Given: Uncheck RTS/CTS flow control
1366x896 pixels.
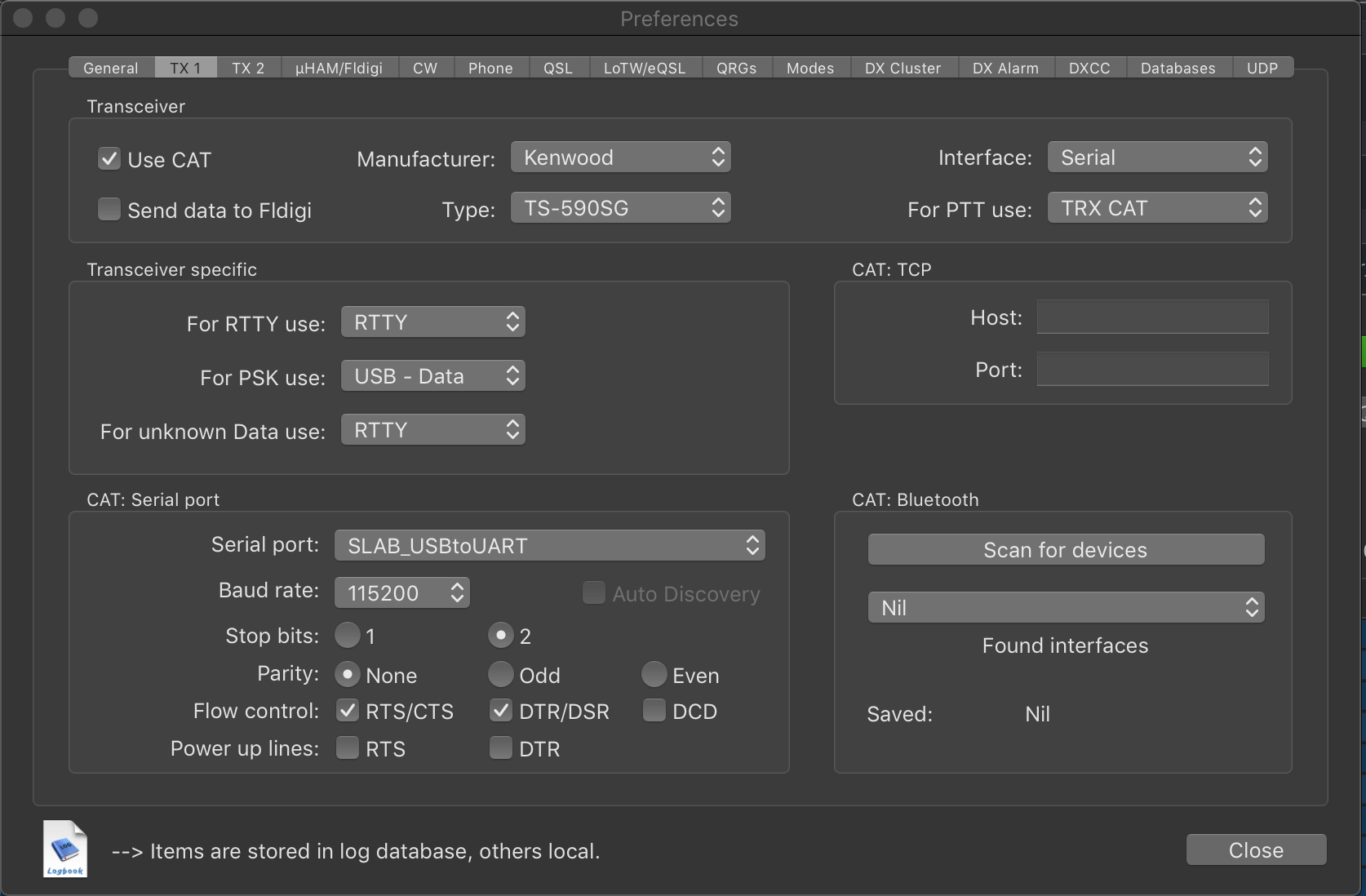Looking at the screenshot, I should pyautogui.click(x=348, y=711).
